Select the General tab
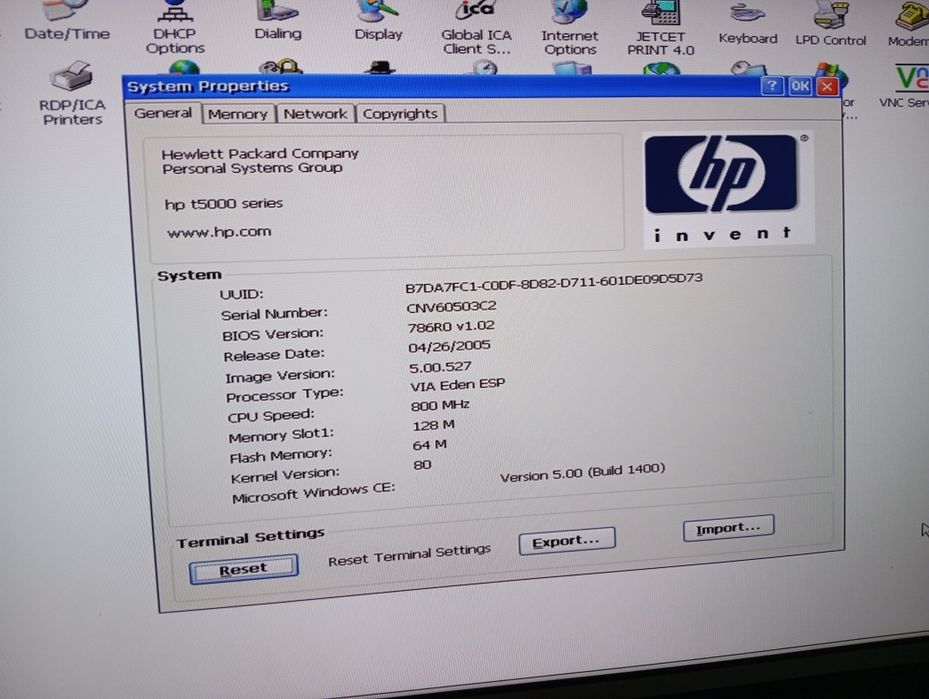929x699 pixels. [163, 113]
